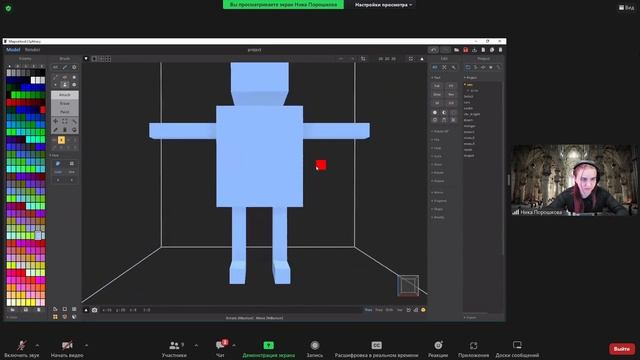Image resolution: width=640 pixels, height=360 pixels.
Task: Select the marquee box-select tool icon
Action: click(x=64, y=121)
